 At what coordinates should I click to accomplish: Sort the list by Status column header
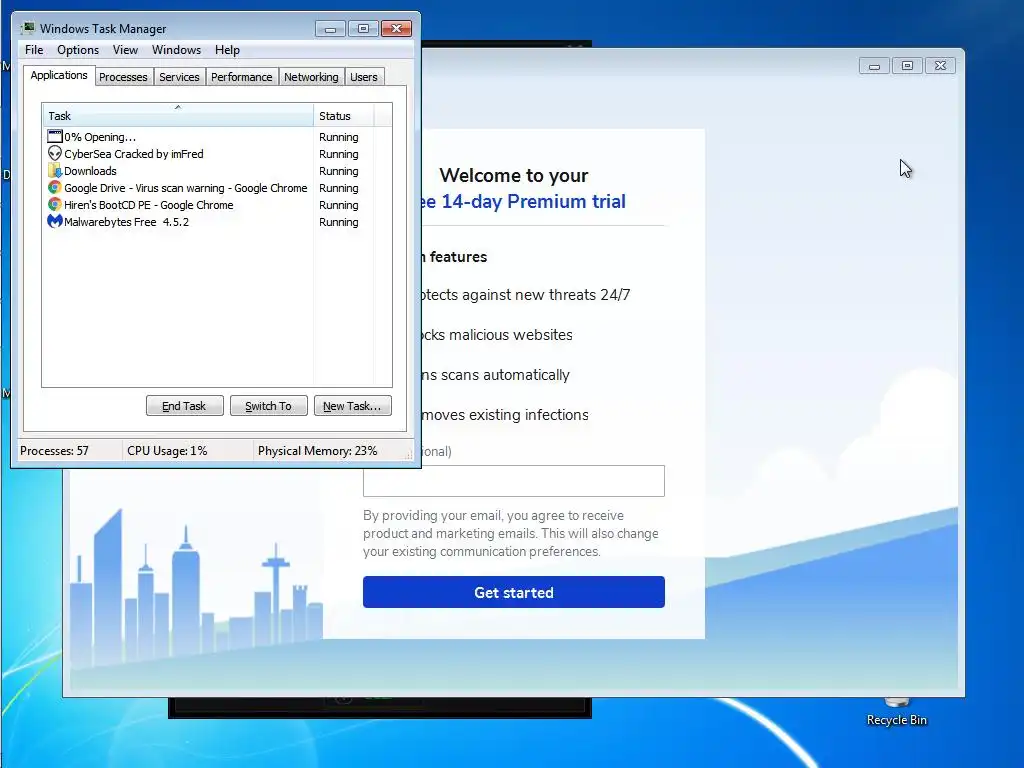[344, 116]
